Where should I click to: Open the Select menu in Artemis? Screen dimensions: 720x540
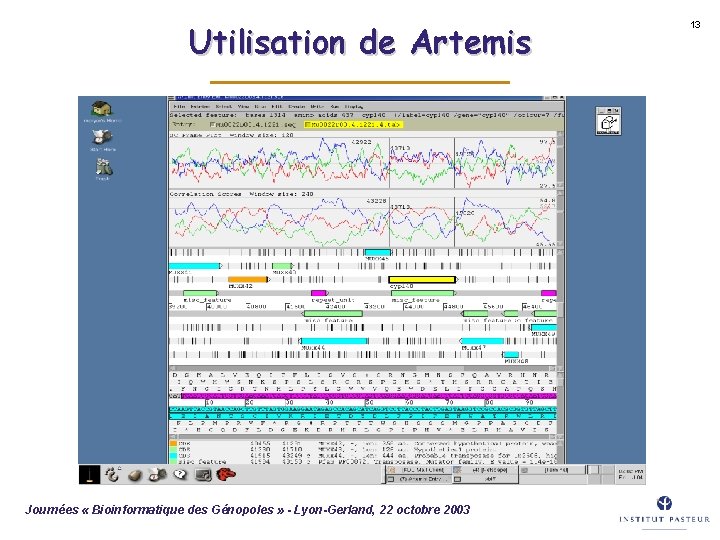click(224, 107)
